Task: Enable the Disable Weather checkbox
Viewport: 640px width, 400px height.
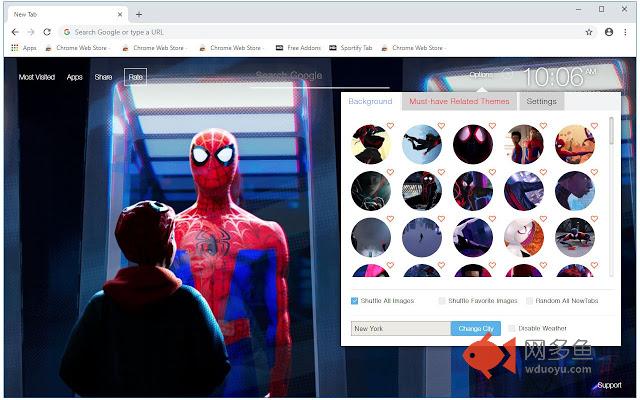Action: [x=511, y=328]
